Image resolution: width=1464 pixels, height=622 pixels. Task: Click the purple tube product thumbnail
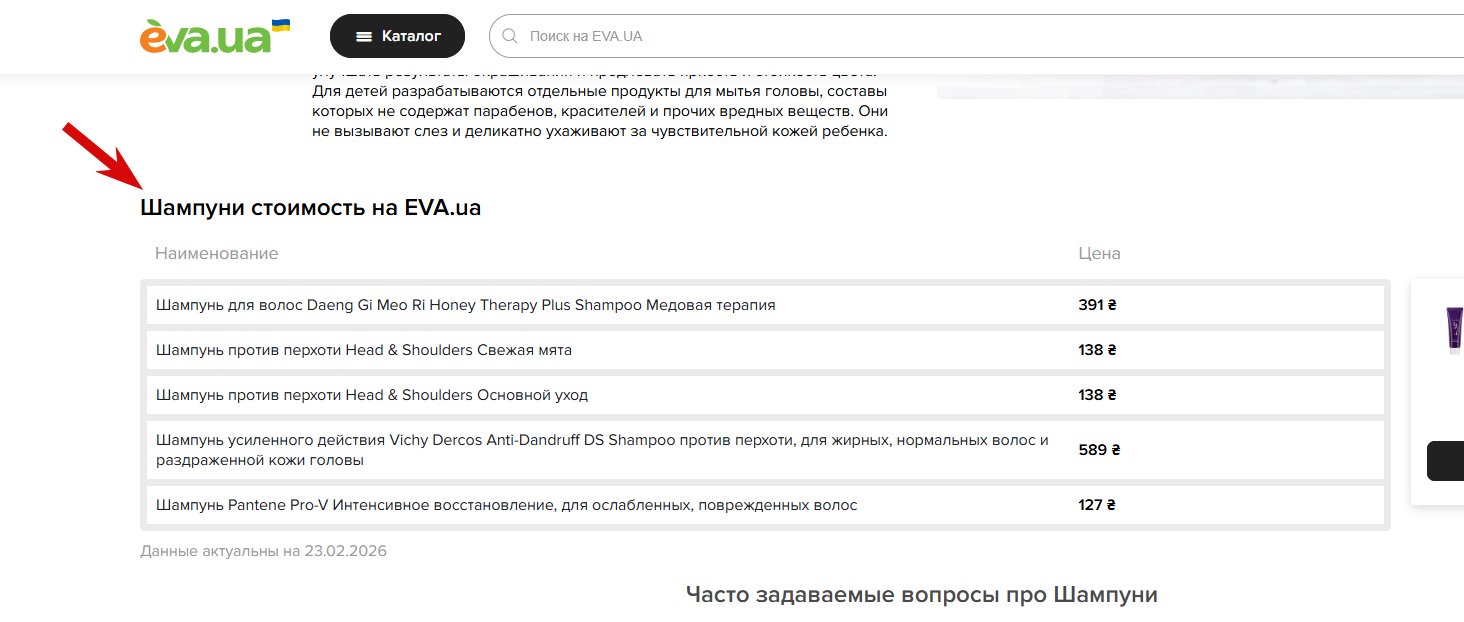click(1454, 329)
